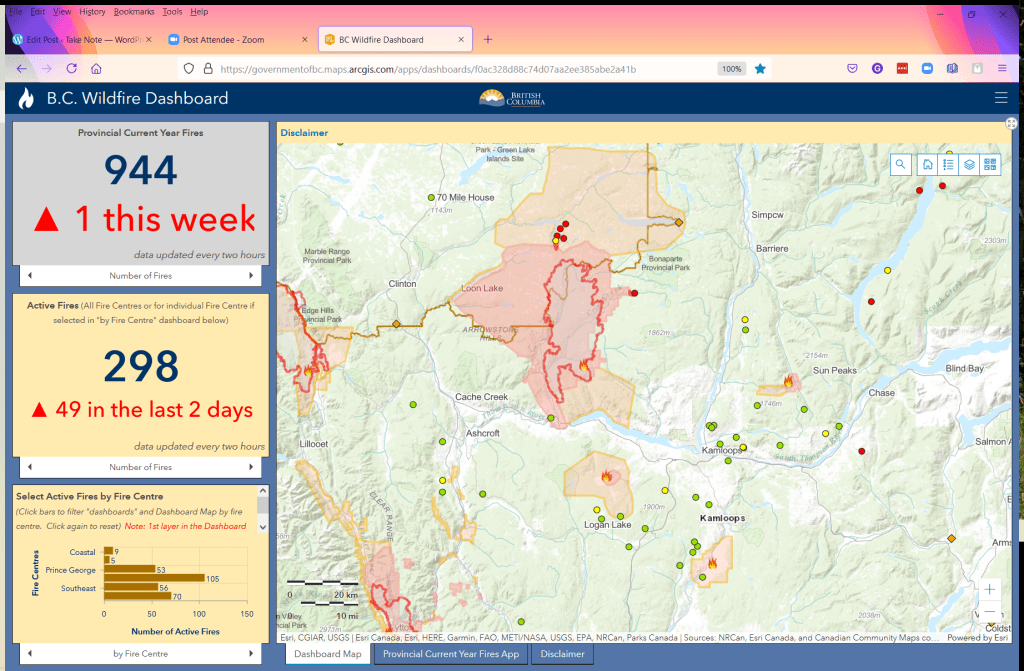Show the map legend panel

[947, 165]
